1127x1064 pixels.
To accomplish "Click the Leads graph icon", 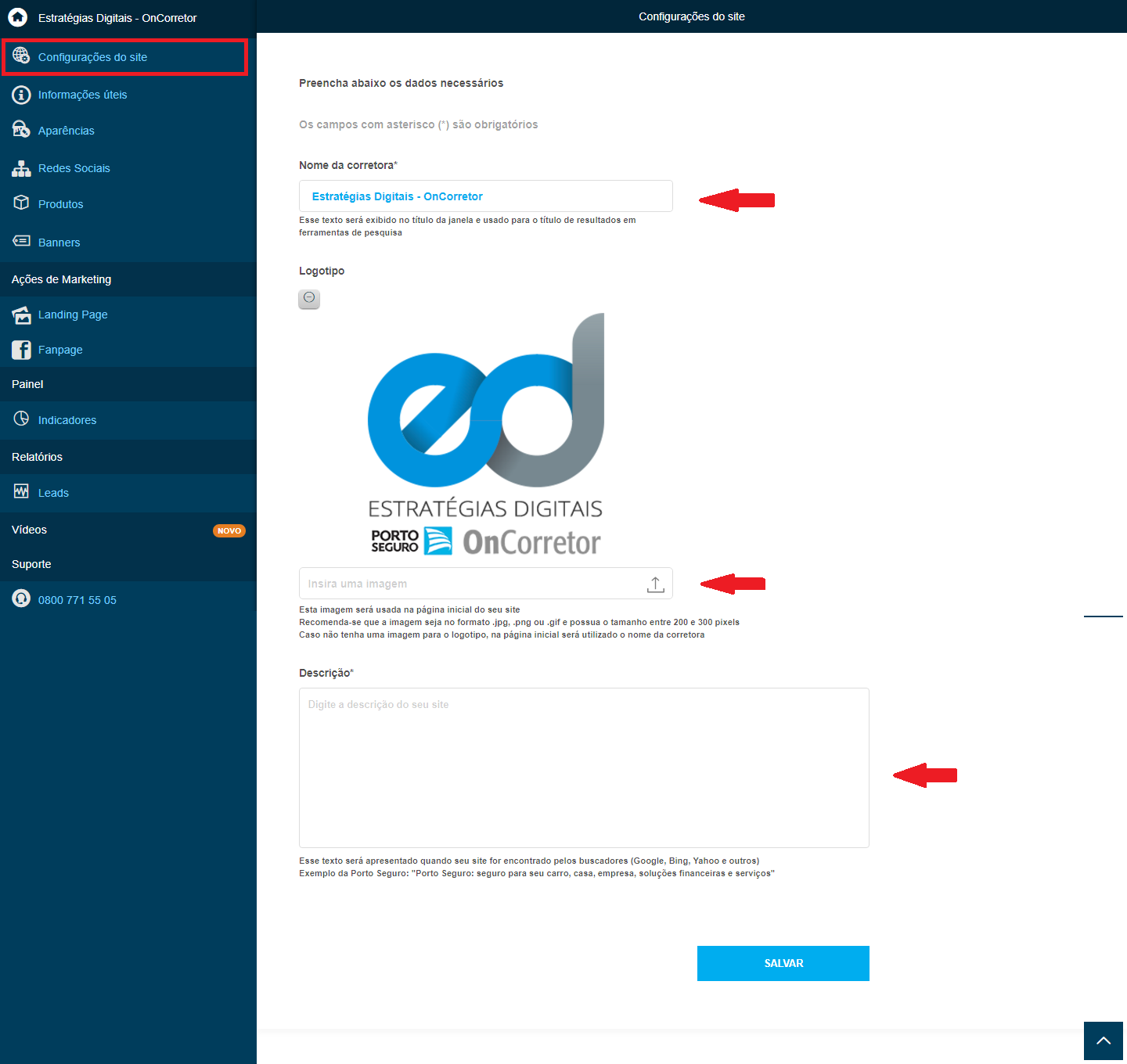I will pos(21,491).
